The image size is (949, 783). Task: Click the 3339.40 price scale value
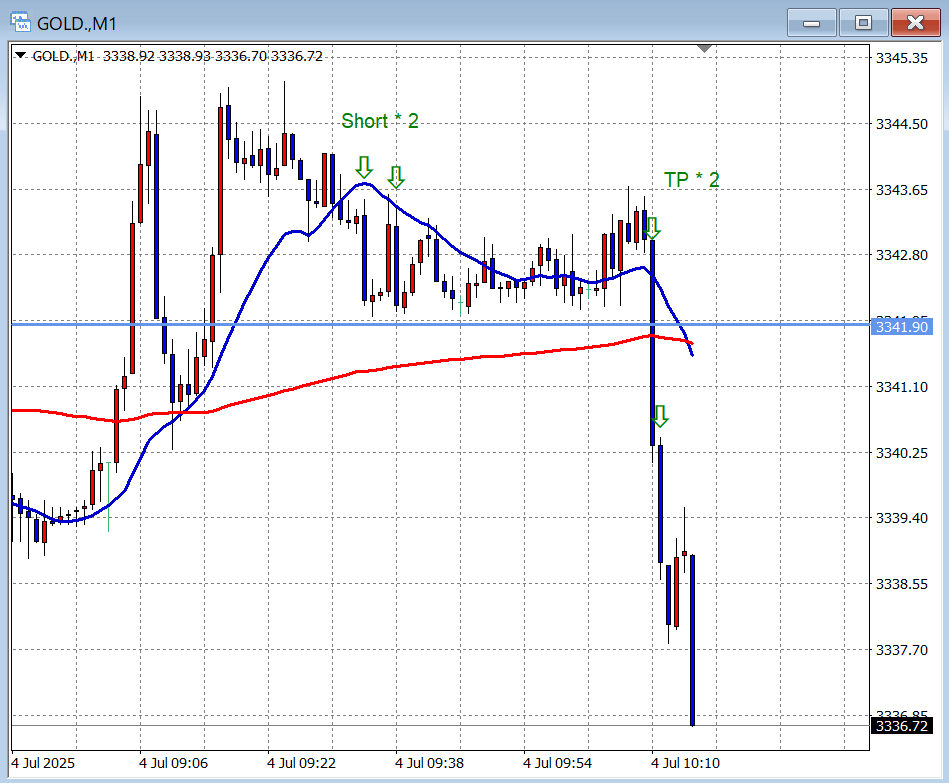[x=902, y=518]
